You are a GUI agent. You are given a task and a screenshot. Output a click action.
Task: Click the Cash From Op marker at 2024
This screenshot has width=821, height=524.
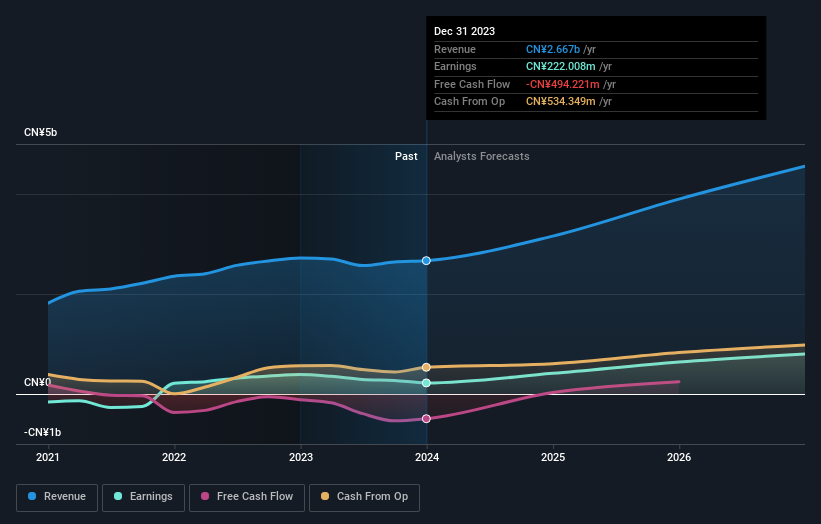point(426,367)
